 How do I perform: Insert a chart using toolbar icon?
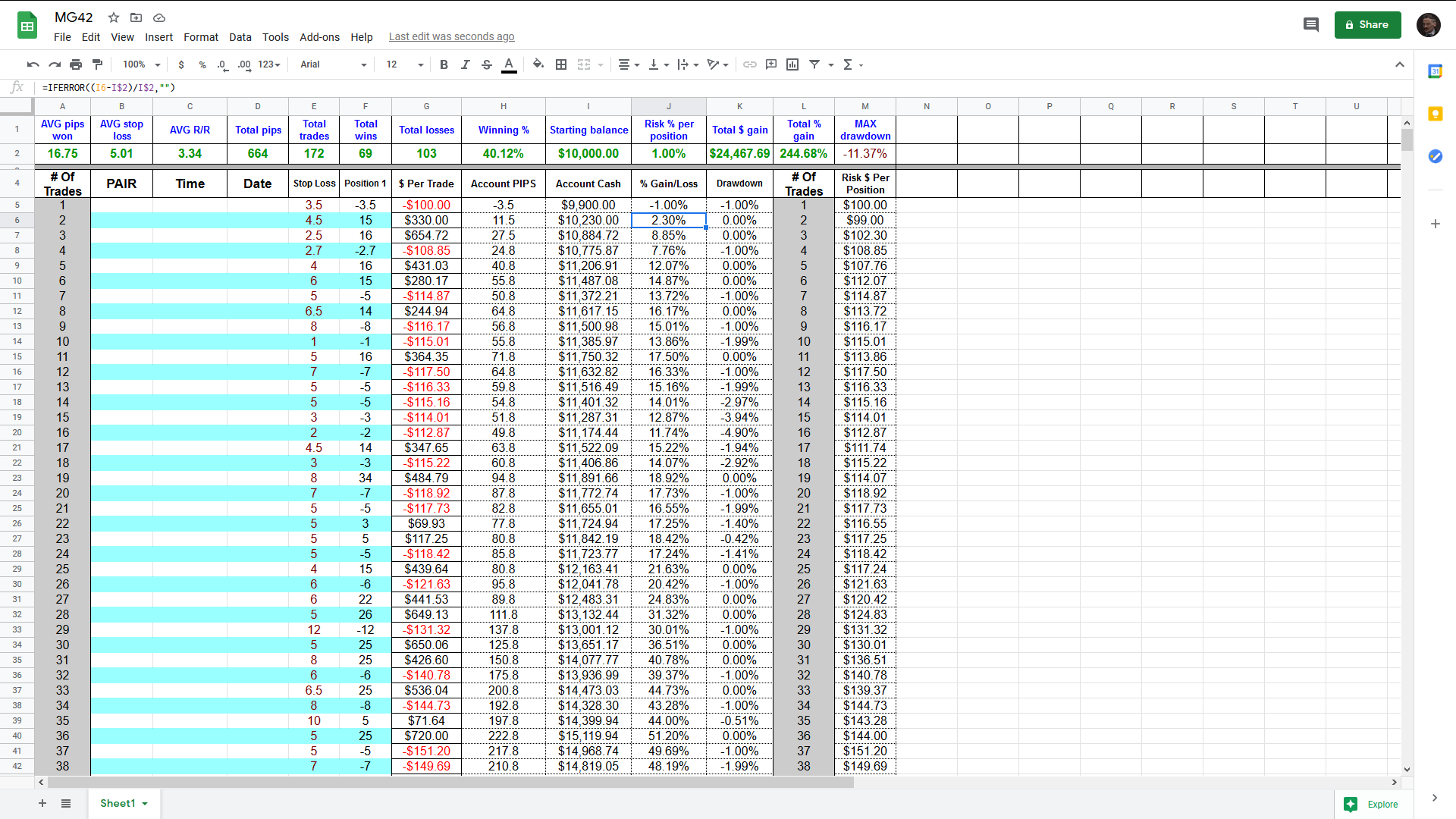tap(792, 64)
